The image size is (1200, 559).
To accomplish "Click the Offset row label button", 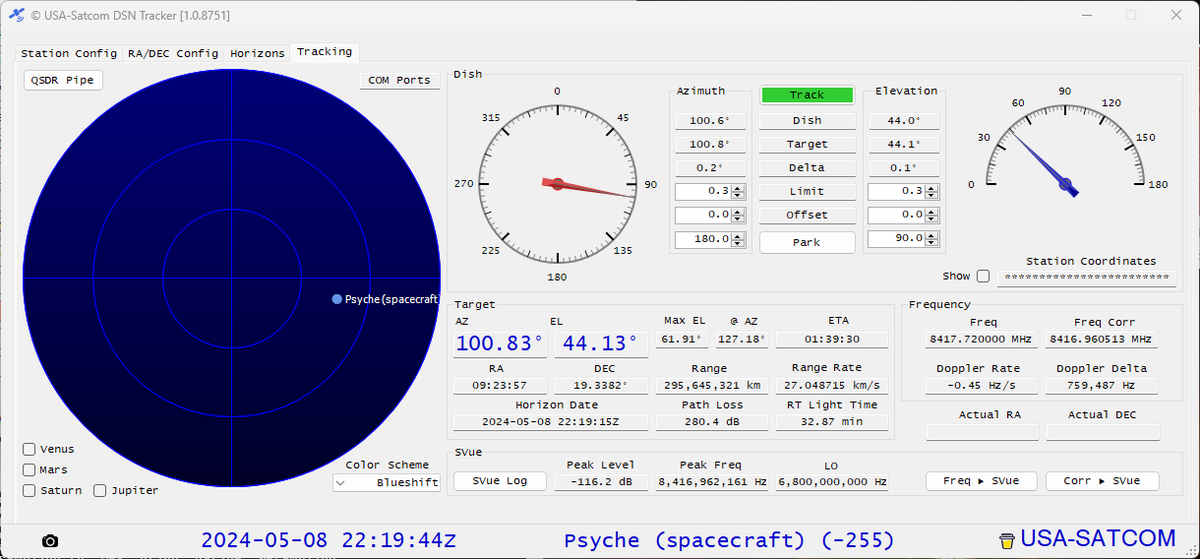I will coord(807,215).
